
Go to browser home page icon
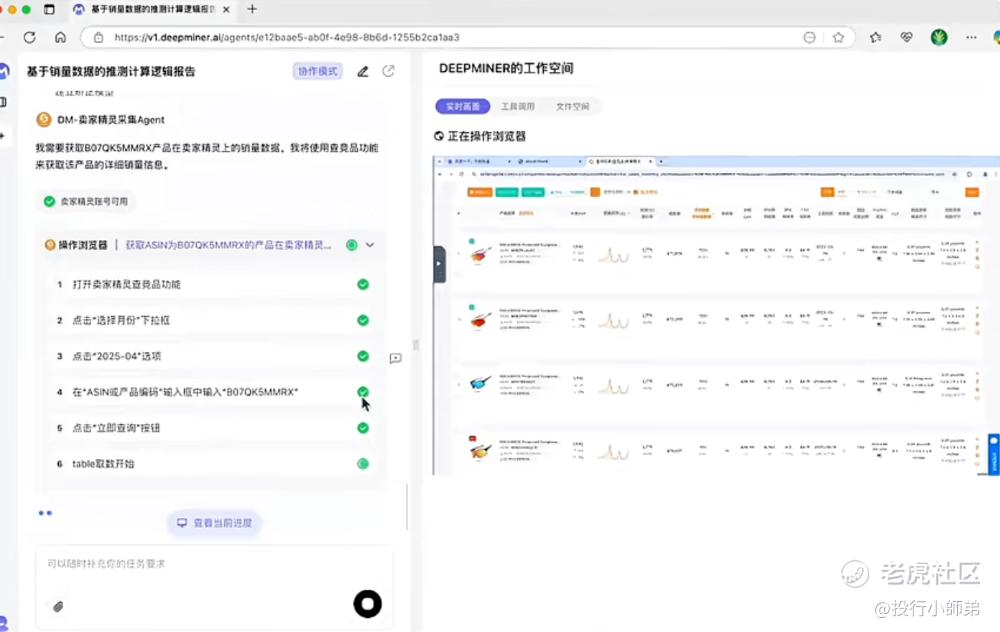[x=60, y=37]
